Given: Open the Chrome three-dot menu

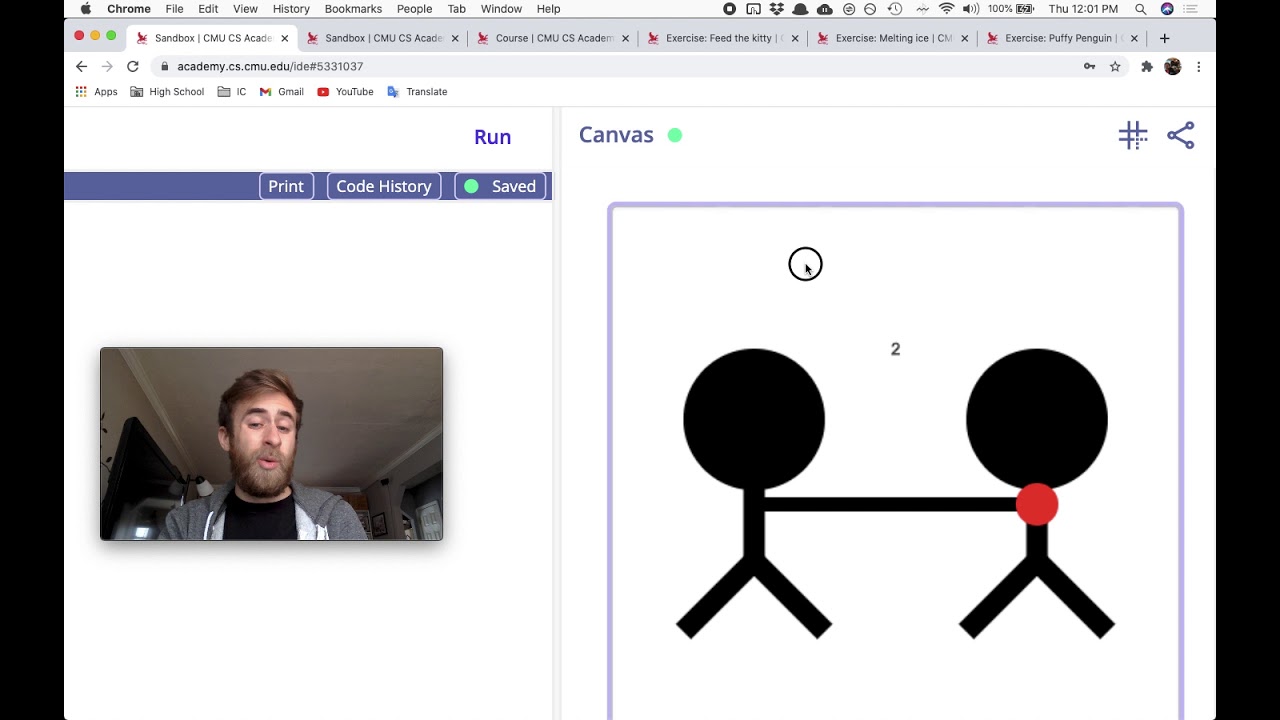Looking at the screenshot, I should 1198,66.
